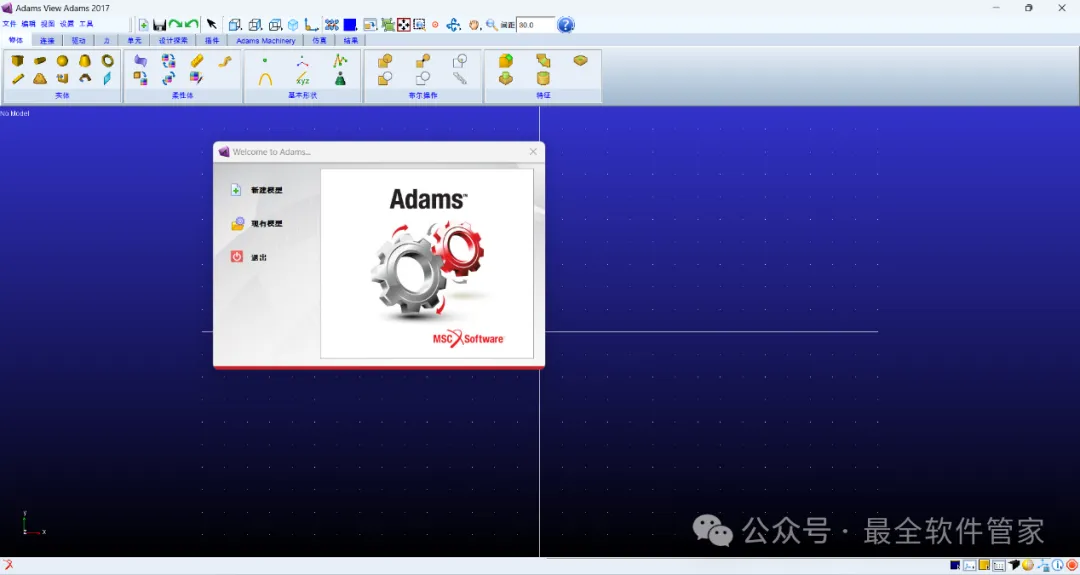Click the xyz marker tool
The height and width of the screenshot is (575, 1080).
(x=302, y=79)
